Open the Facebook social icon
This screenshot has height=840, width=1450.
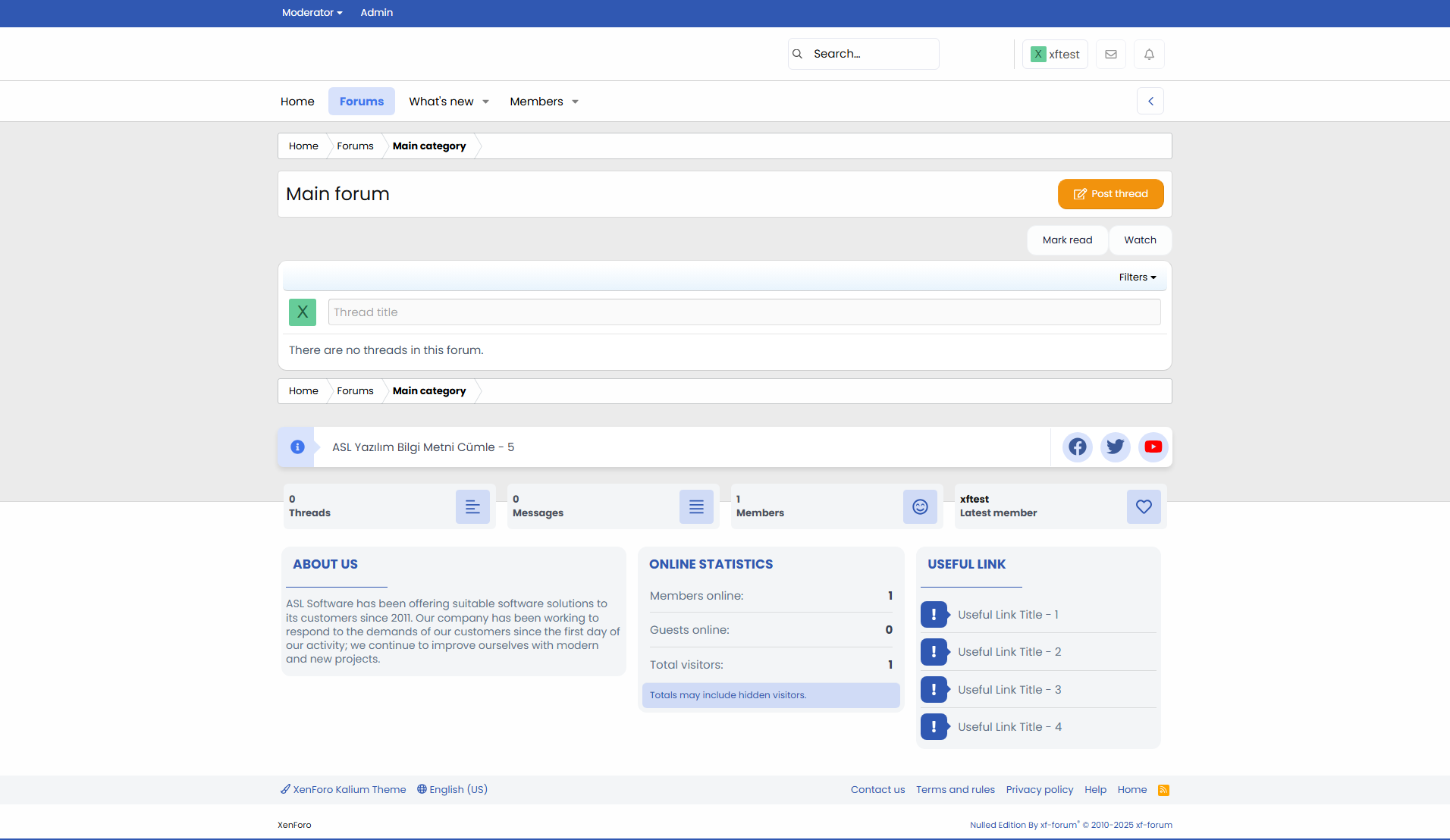coord(1077,447)
